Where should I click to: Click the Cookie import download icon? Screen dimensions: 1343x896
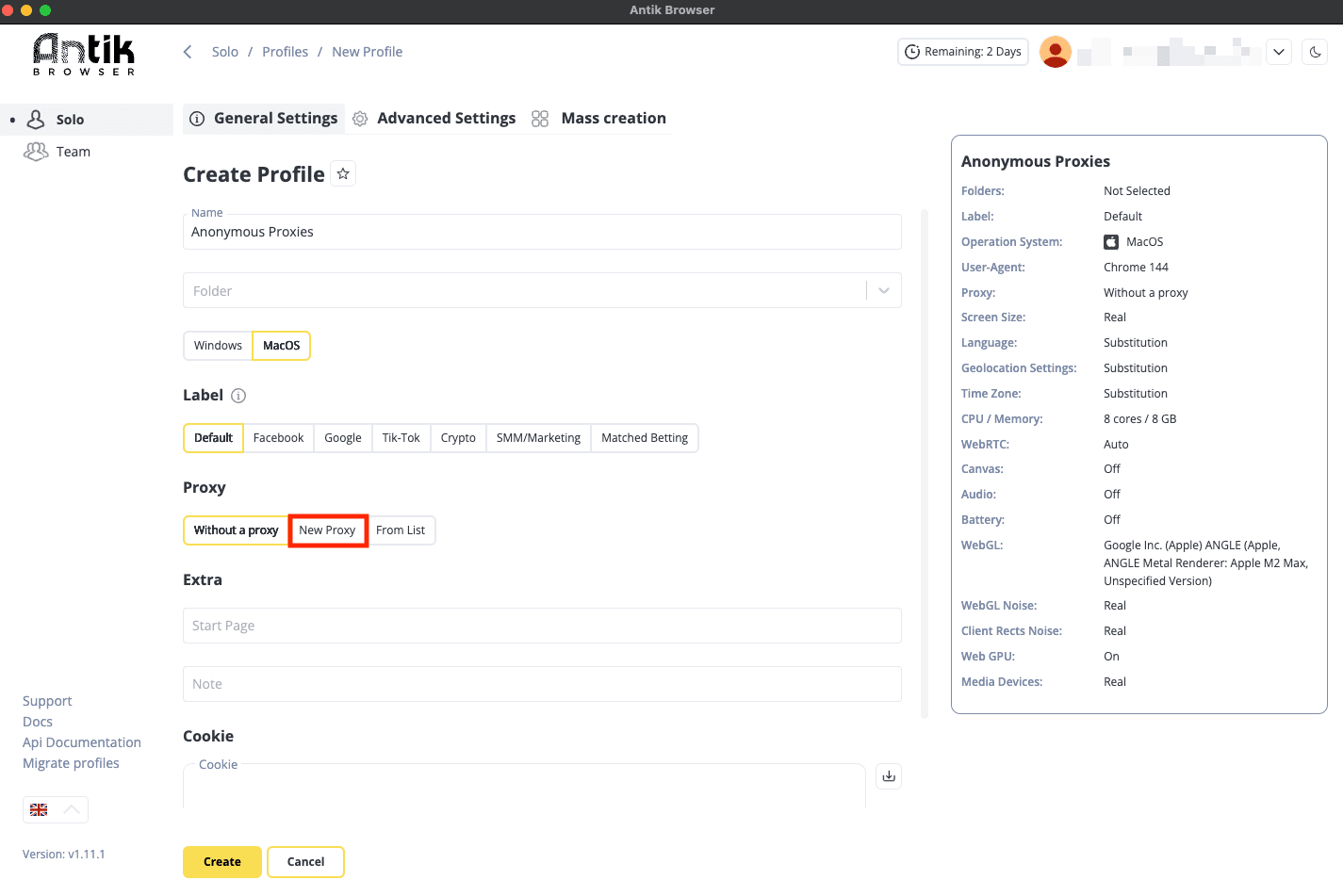[x=888, y=775]
